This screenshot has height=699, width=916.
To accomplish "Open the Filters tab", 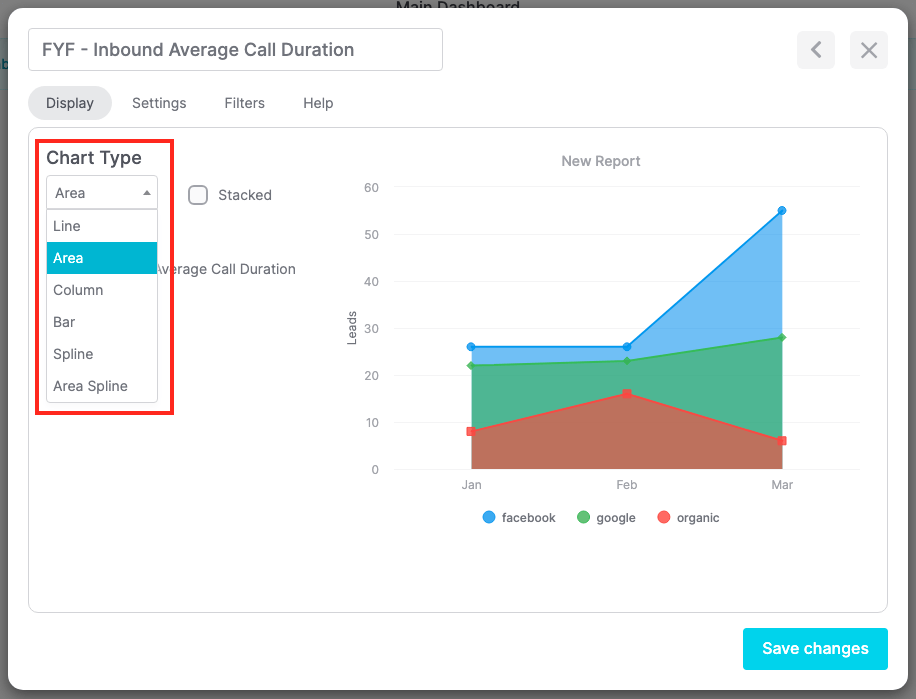I will (x=245, y=103).
